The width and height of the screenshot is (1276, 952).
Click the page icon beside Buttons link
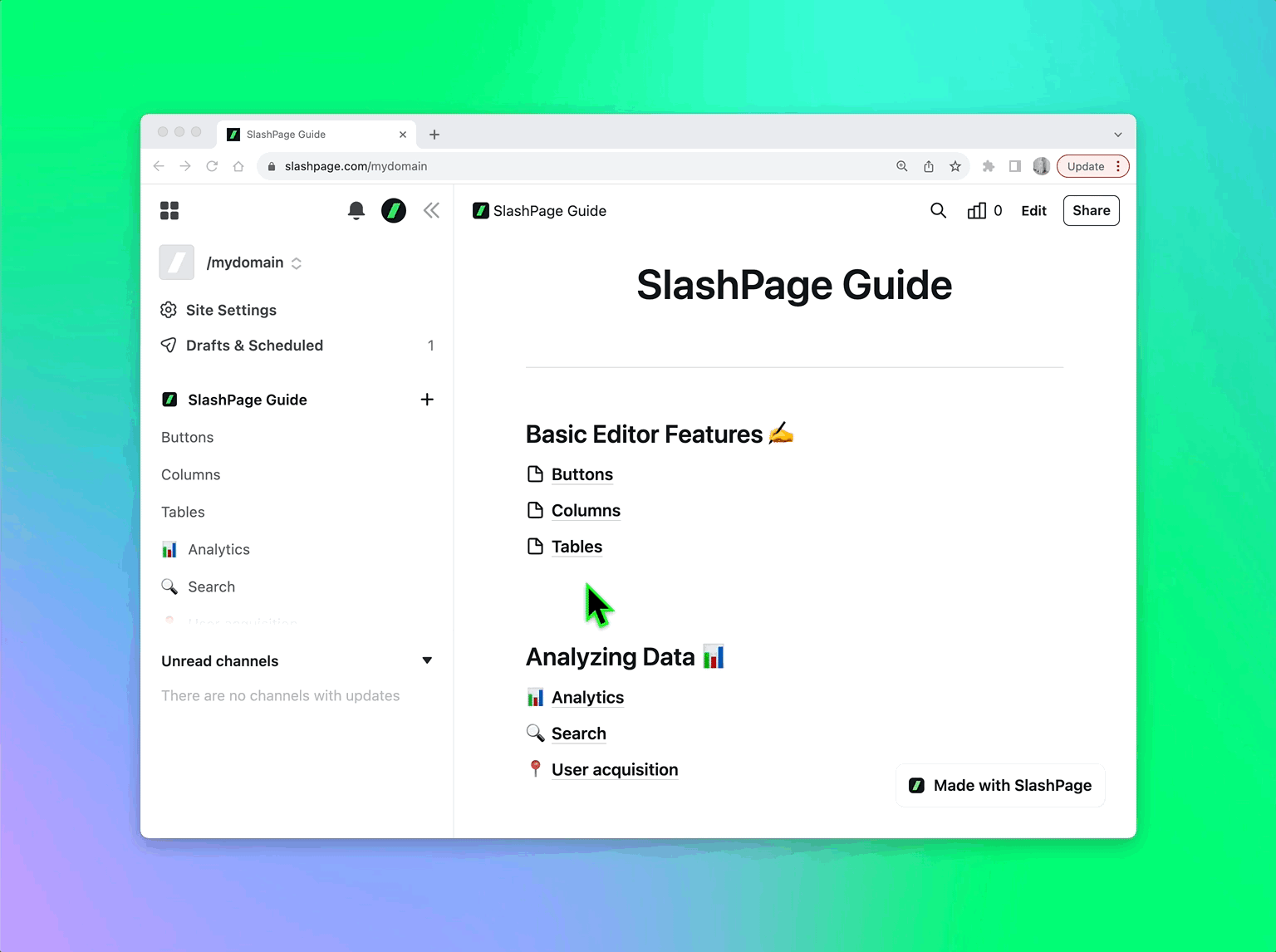[536, 474]
